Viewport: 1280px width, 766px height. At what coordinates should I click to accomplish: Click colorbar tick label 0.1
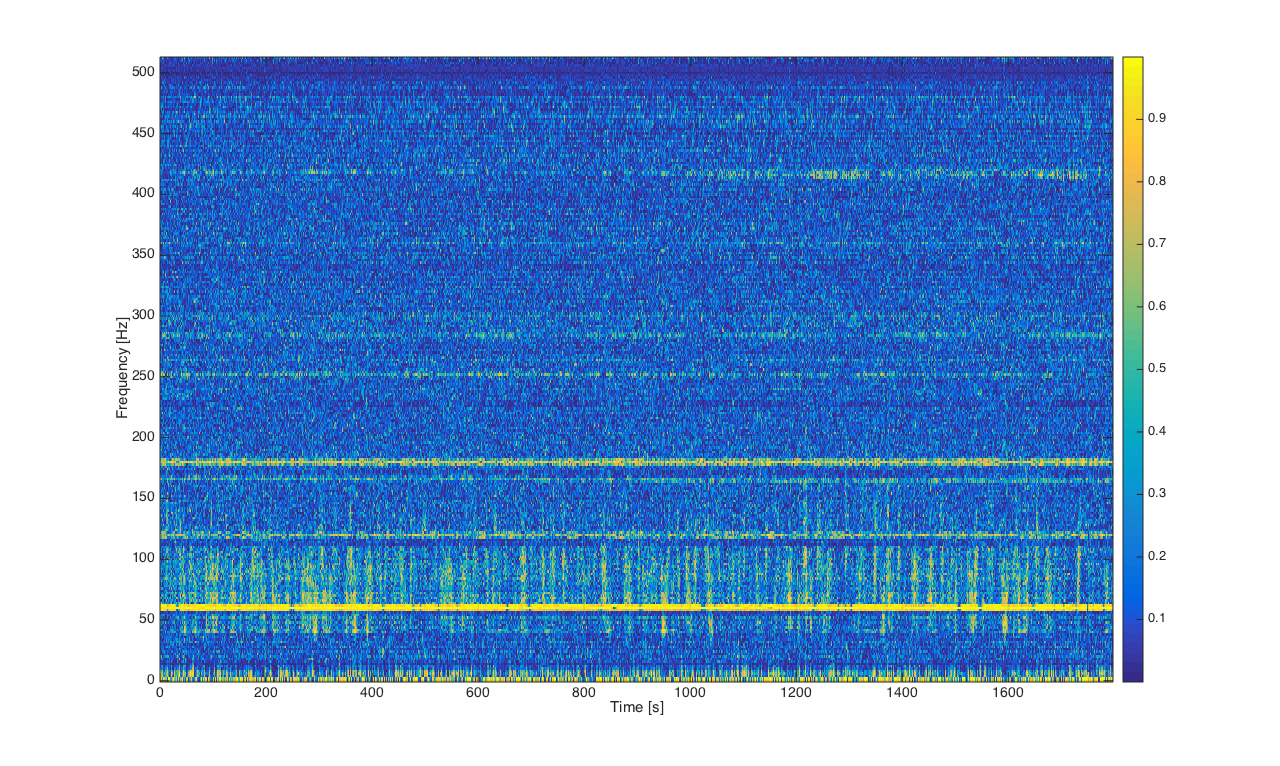pyautogui.click(x=1158, y=618)
